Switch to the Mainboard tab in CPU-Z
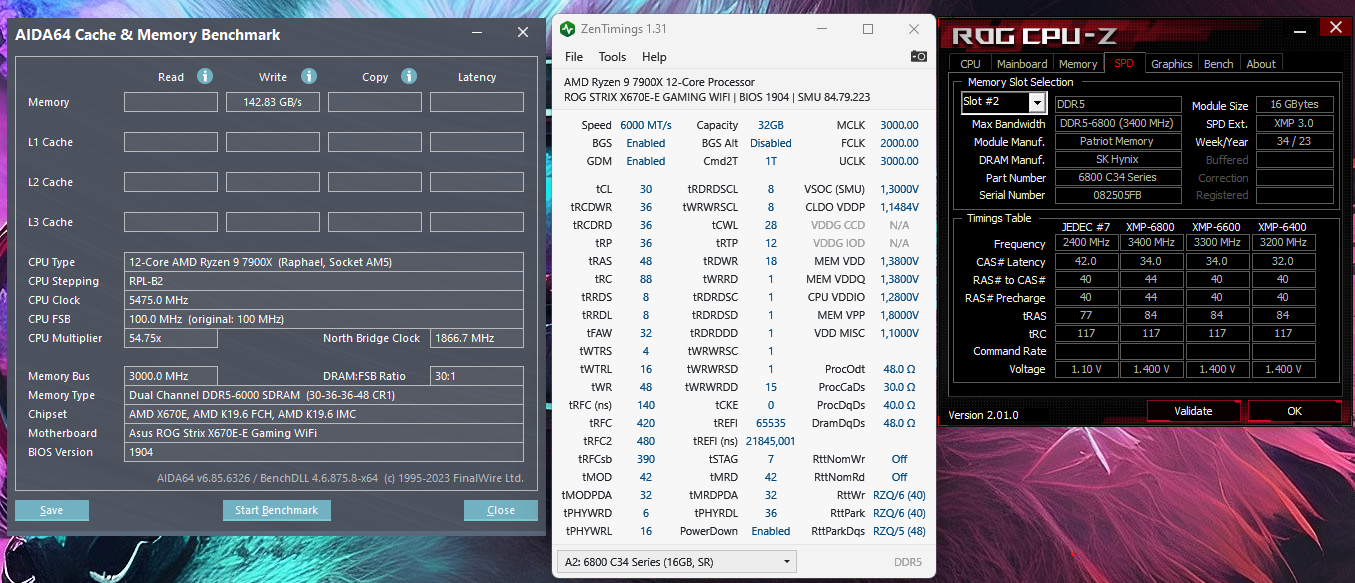 (x=1021, y=64)
